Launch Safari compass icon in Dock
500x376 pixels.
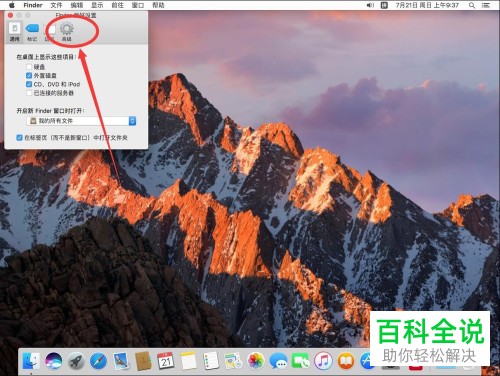coord(99,361)
